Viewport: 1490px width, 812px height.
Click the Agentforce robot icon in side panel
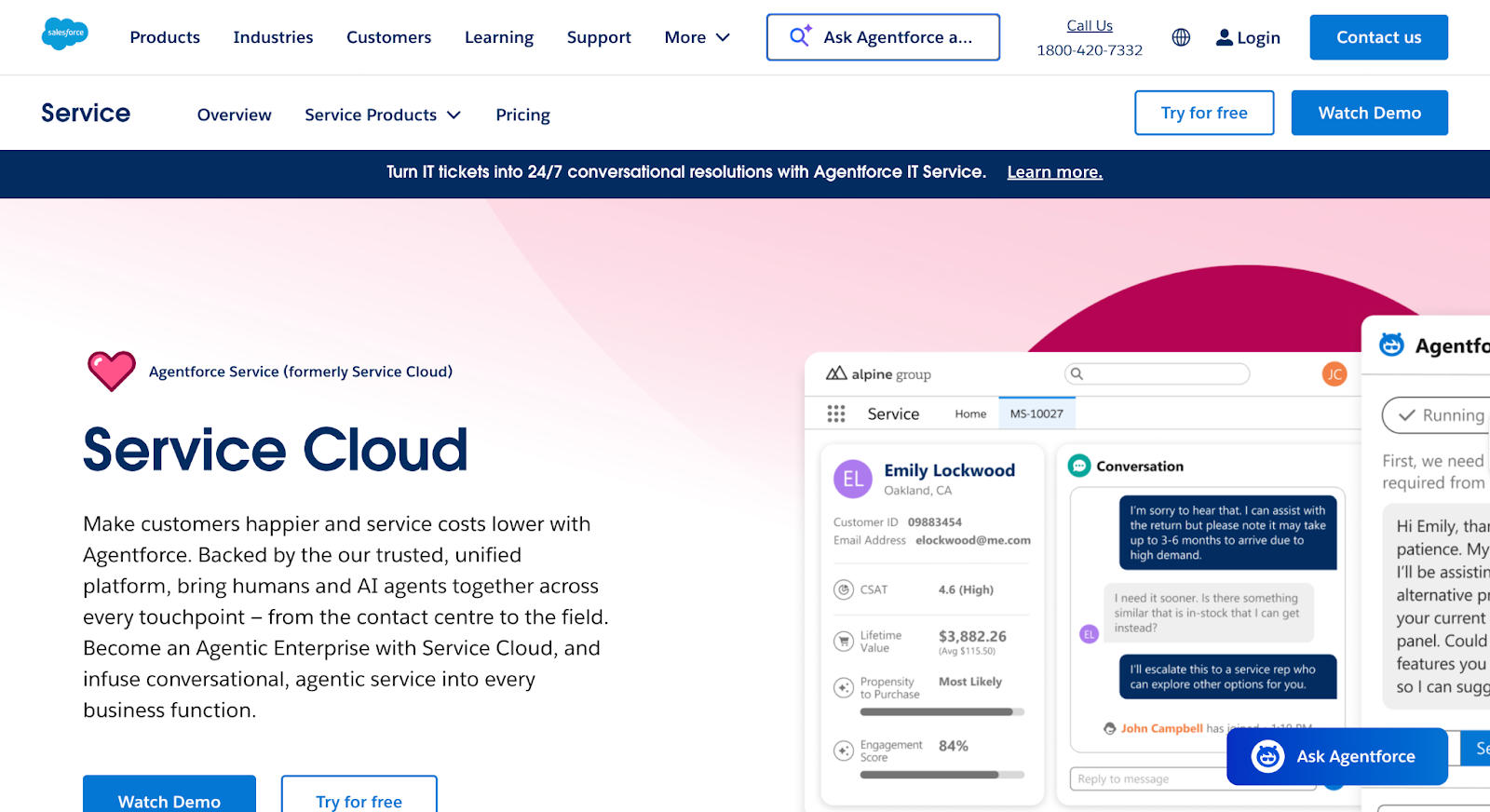(x=1391, y=345)
